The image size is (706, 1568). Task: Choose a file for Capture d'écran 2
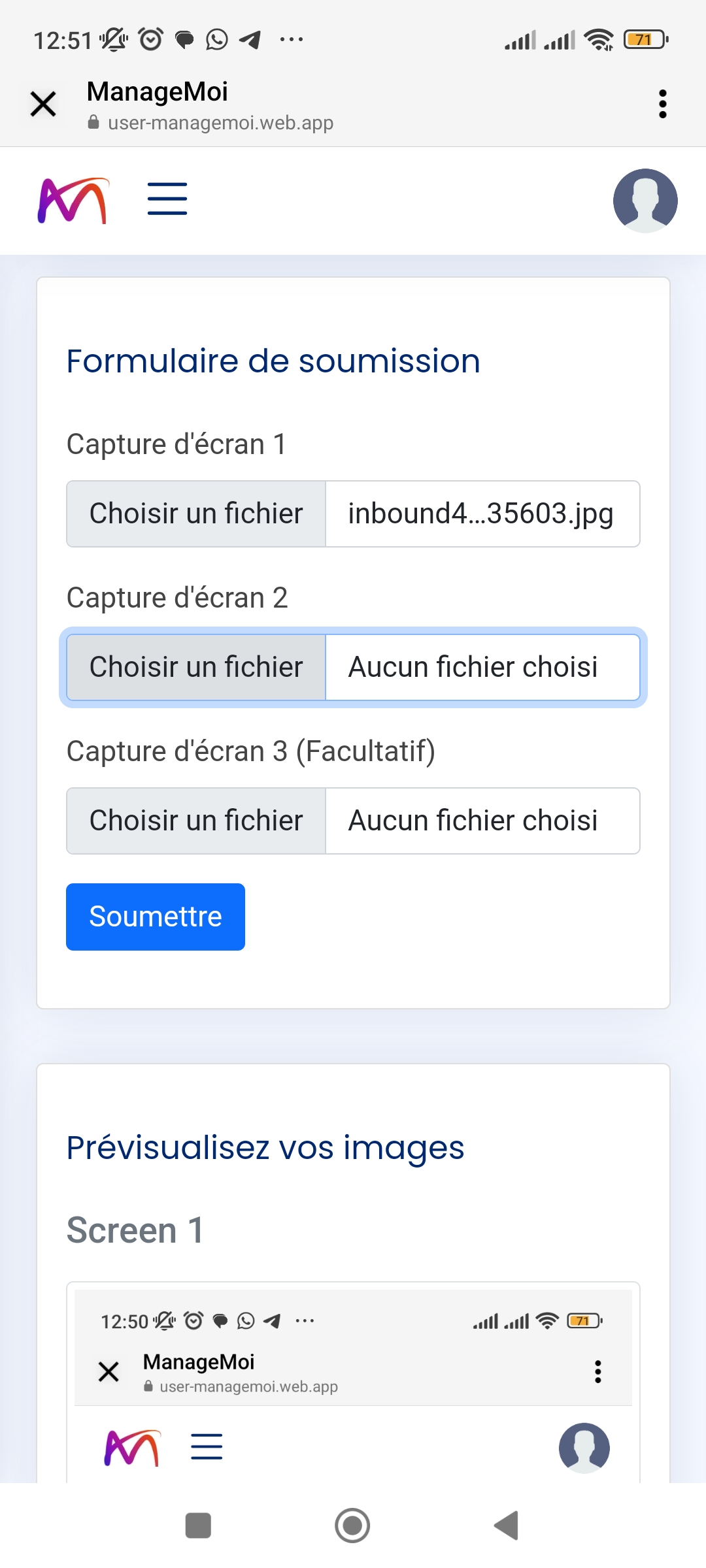tap(196, 668)
